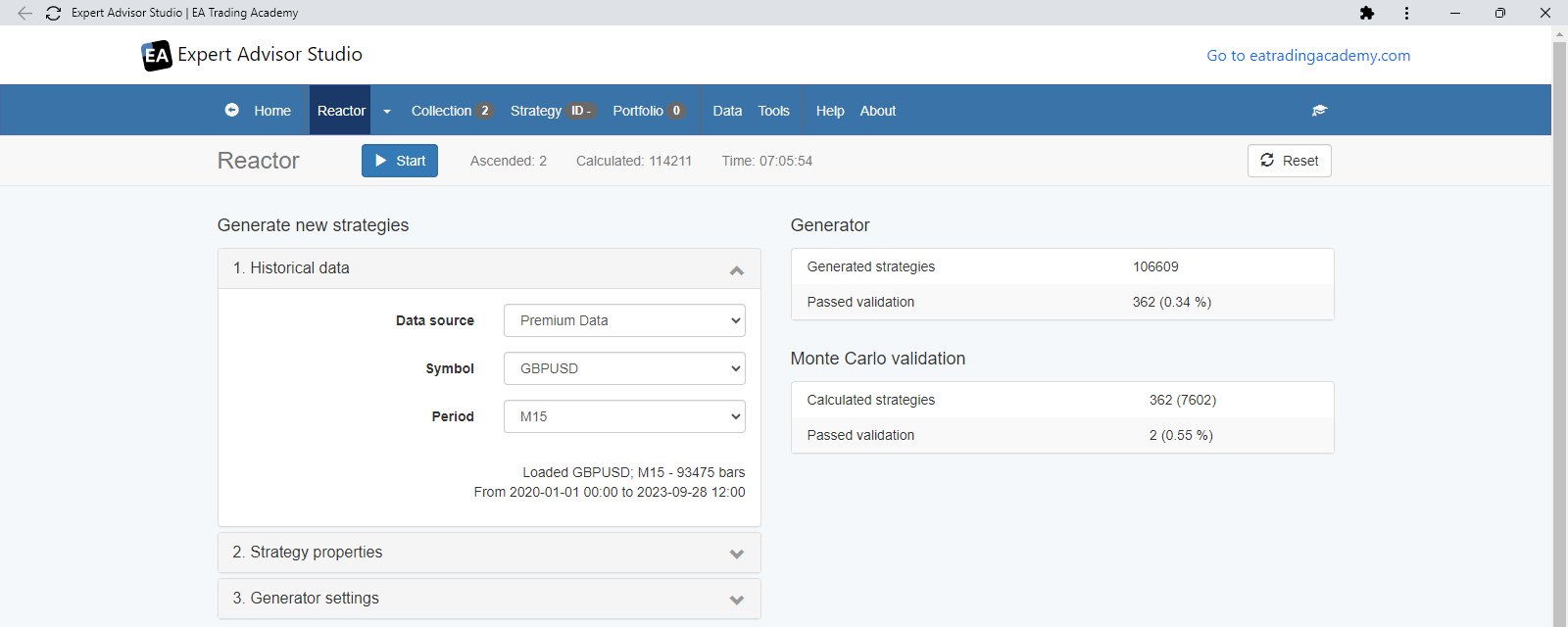Collapse the Historical data section

coord(489,268)
